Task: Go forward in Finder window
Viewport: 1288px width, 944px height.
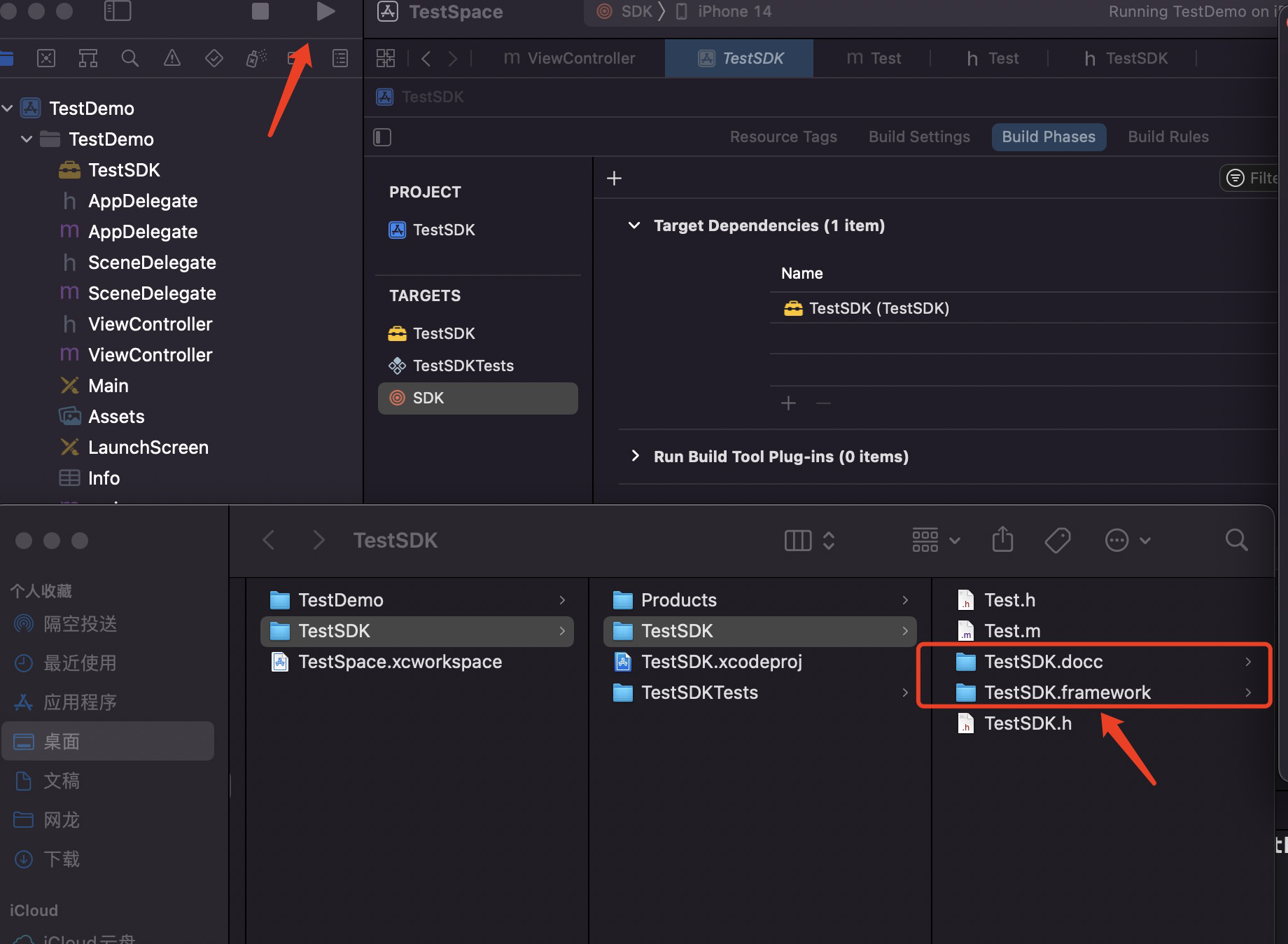Action: [318, 540]
